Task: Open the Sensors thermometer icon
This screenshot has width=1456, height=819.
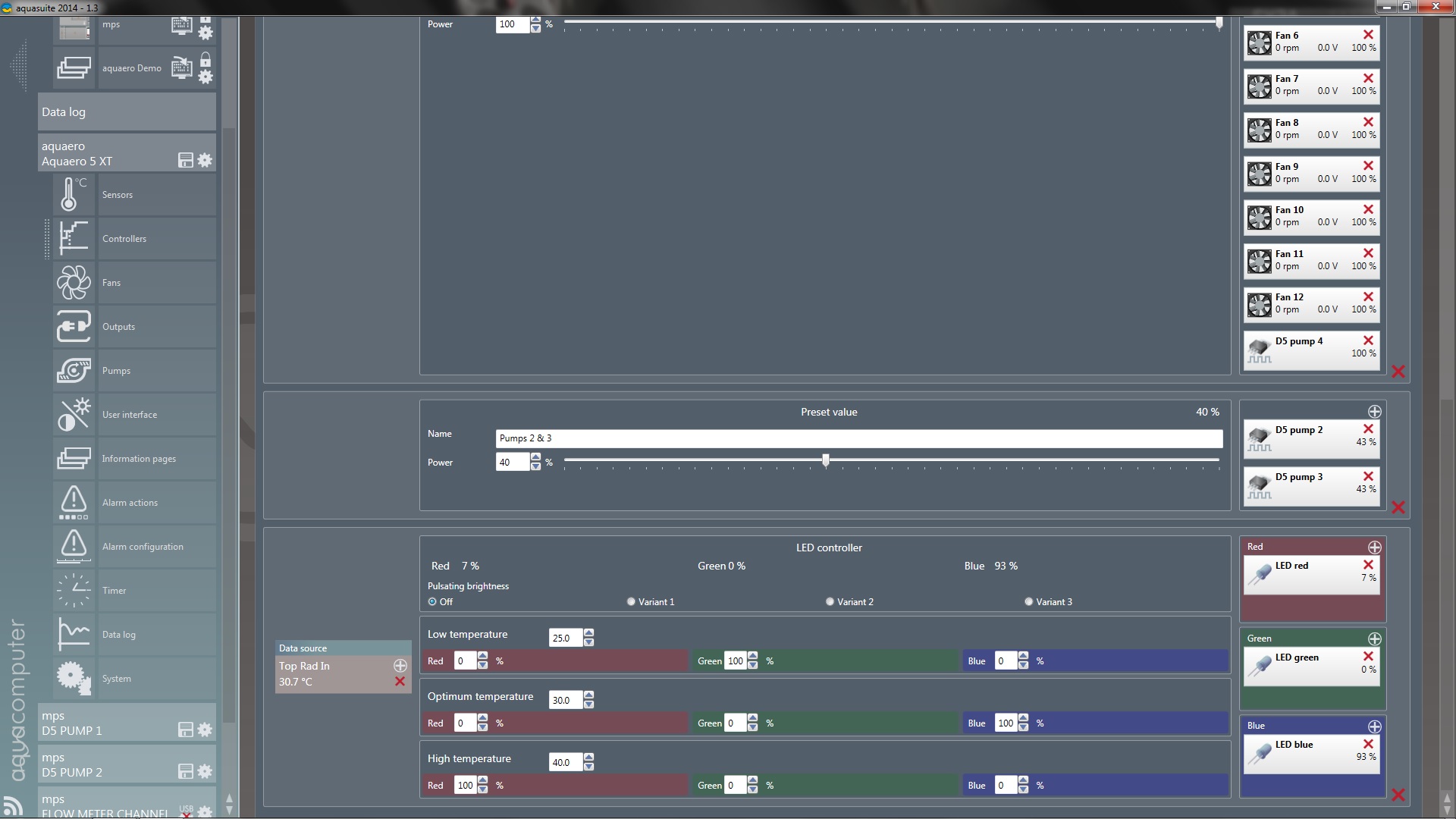Action: click(74, 195)
